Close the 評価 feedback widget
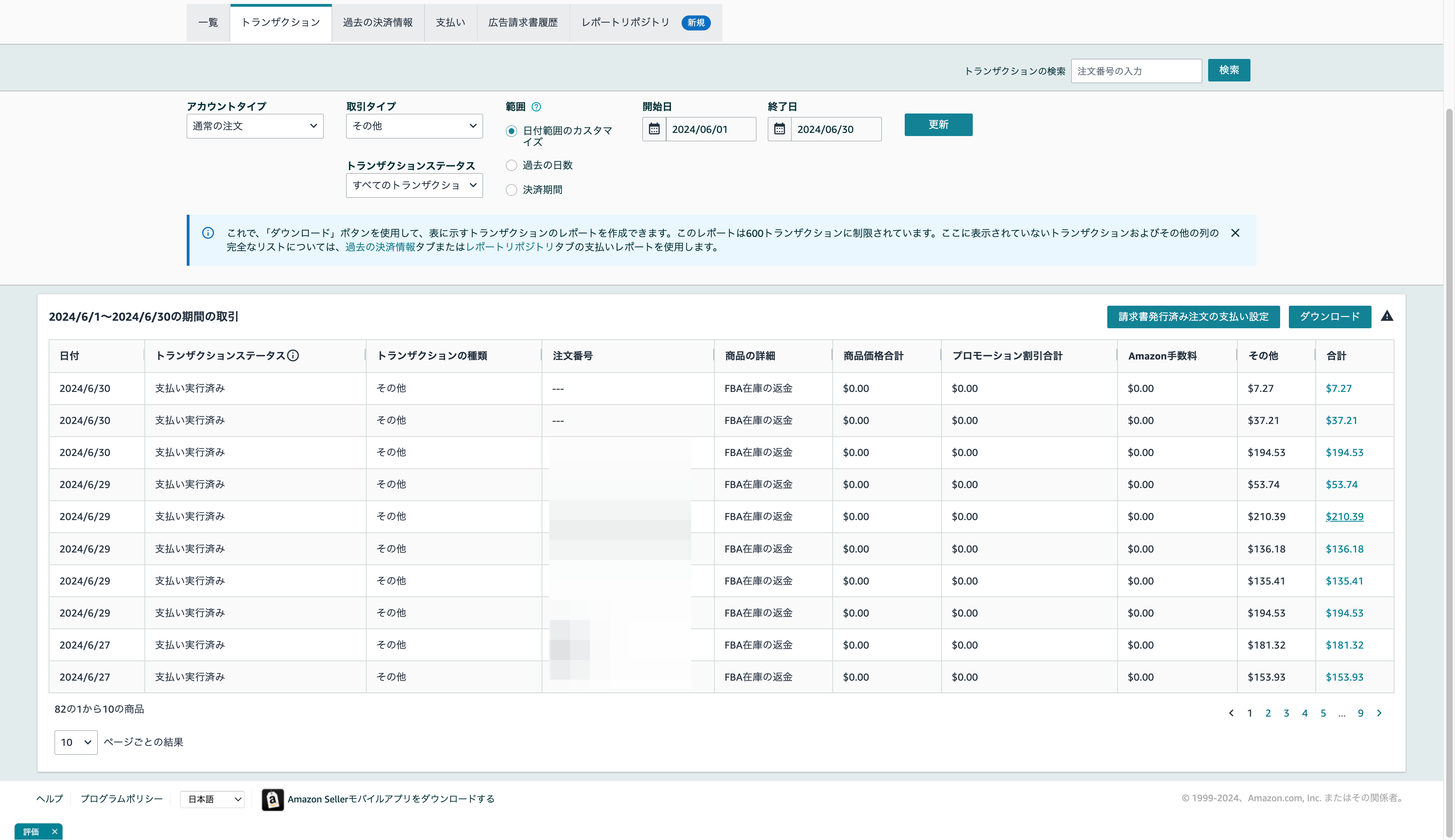Image resolution: width=1455 pixels, height=840 pixels. coord(54,831)
